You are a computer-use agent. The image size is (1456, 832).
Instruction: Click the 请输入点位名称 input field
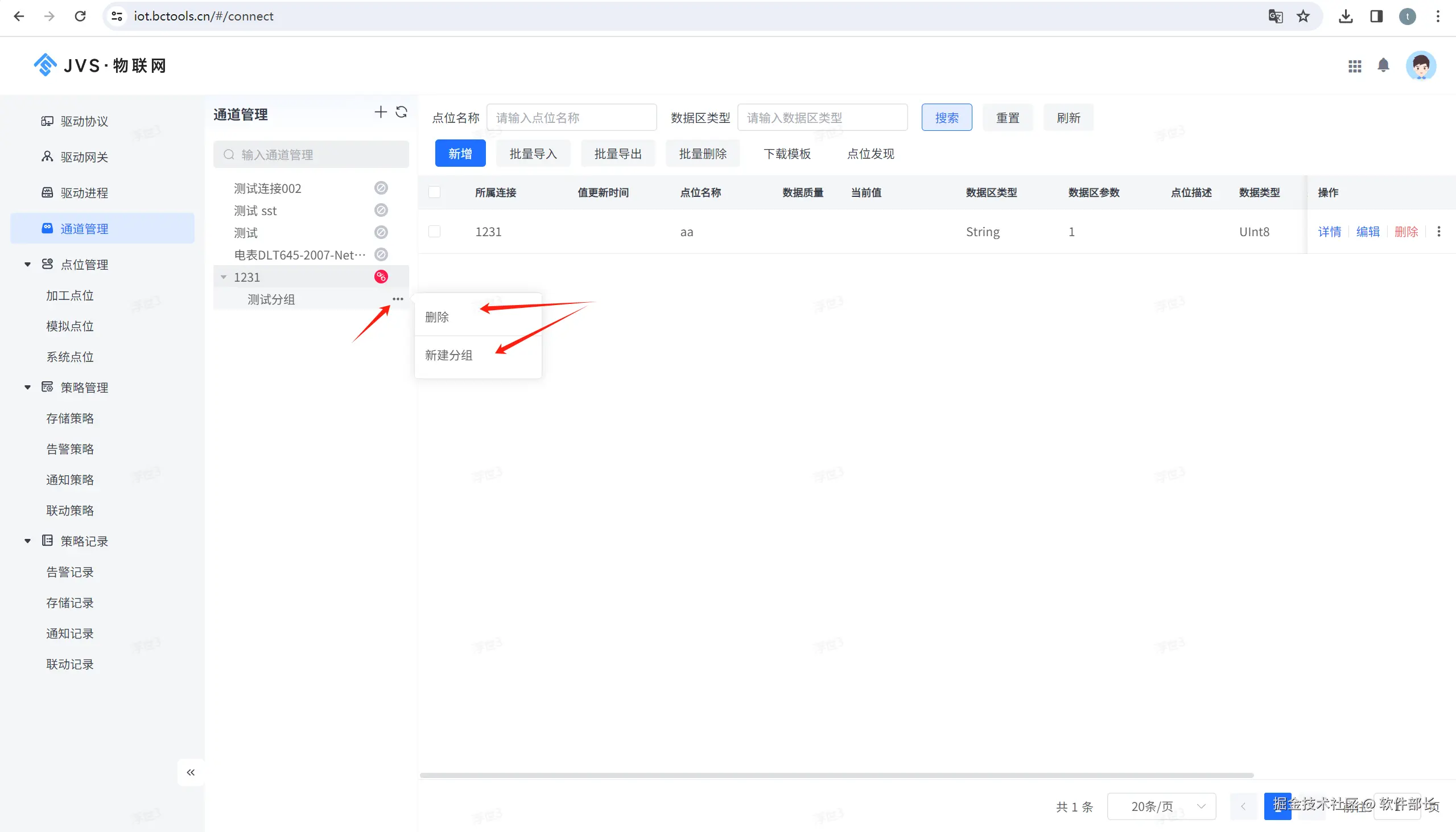click(571, 118)
